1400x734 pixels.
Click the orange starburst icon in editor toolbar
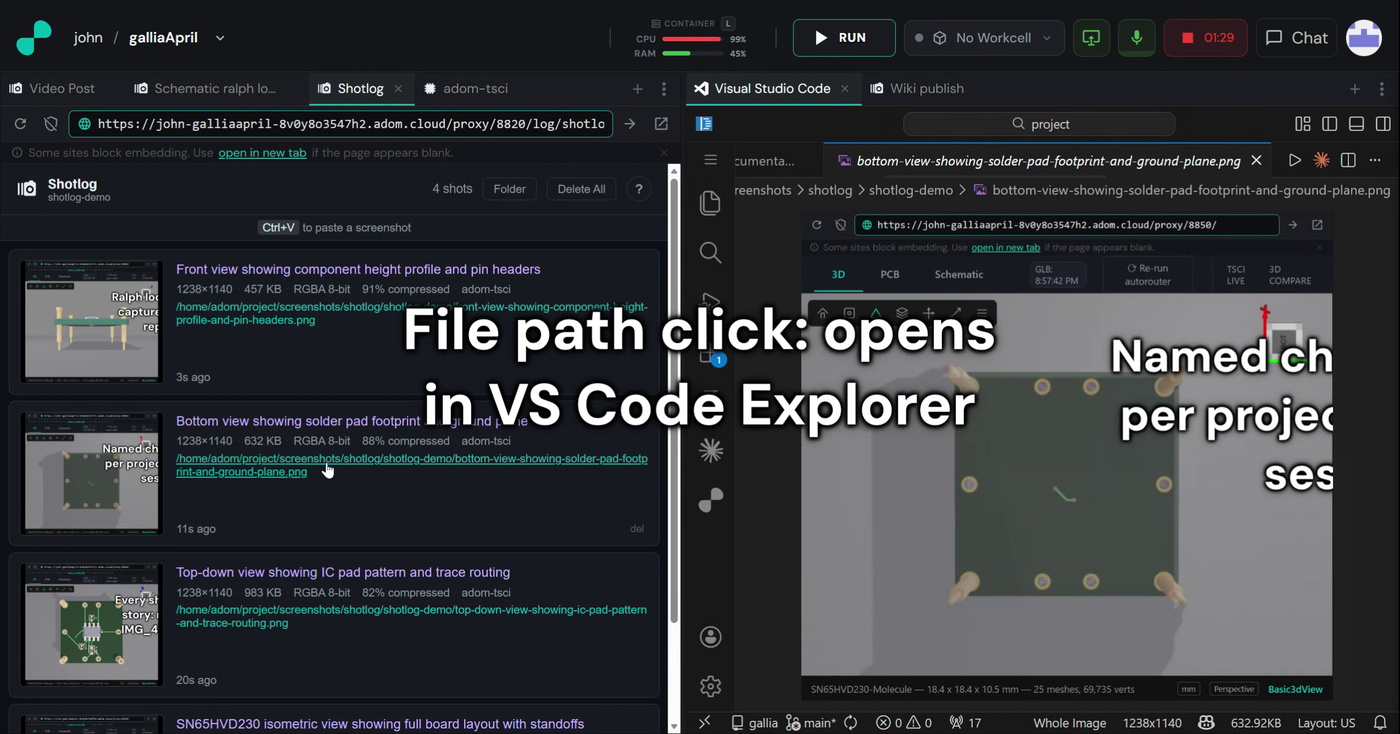[x=1321, y=160]
